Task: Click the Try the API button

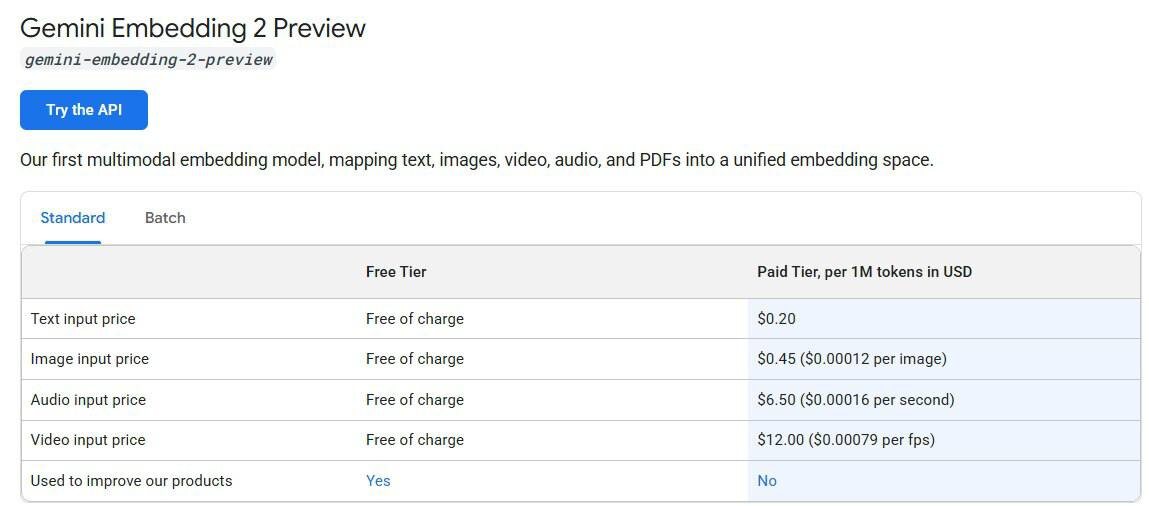Action: [84, 110]
